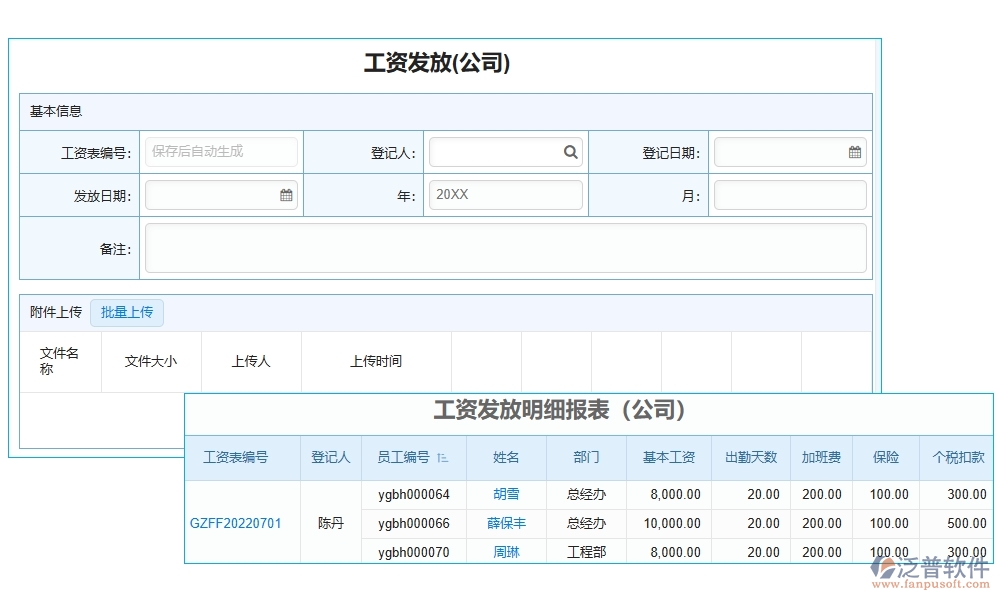Click the search magnifier in 登记人 field
The width and height of the screenshot is (1000, 600).
pyautogui.click(x=570, y=151)
